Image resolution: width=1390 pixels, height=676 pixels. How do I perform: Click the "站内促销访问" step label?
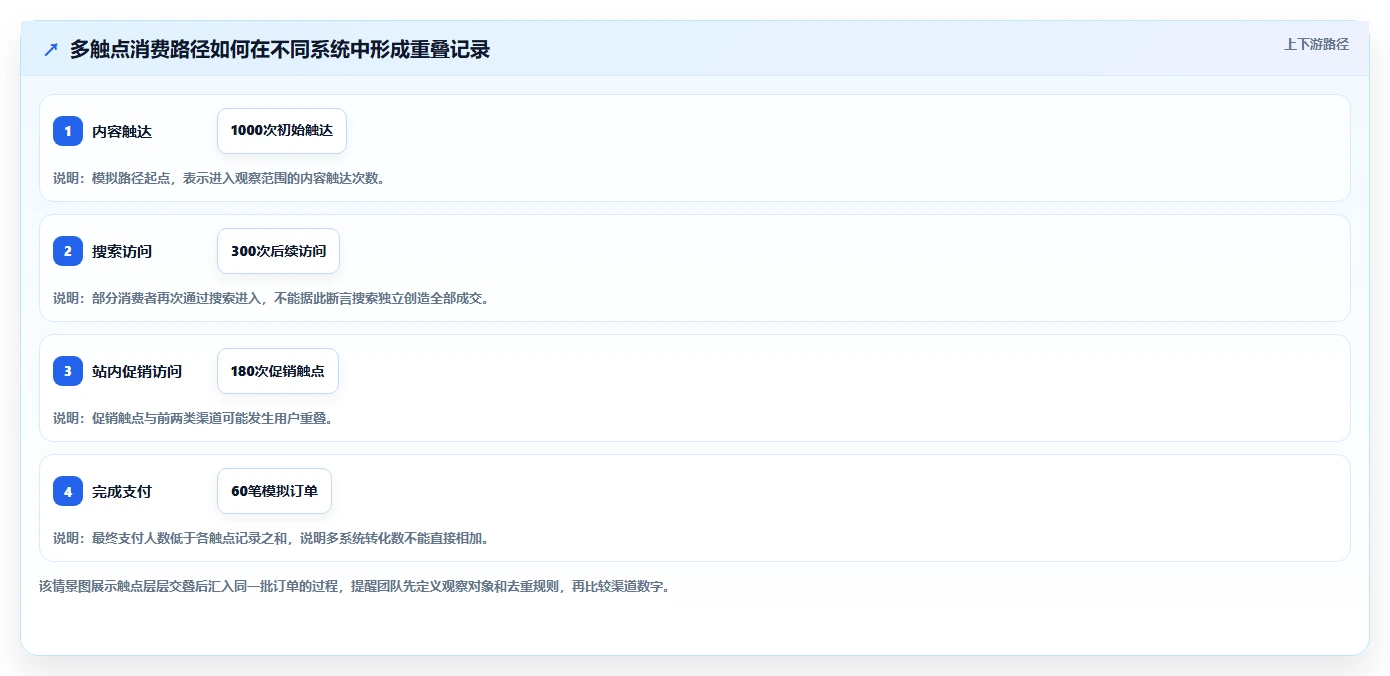pos(137,371)
